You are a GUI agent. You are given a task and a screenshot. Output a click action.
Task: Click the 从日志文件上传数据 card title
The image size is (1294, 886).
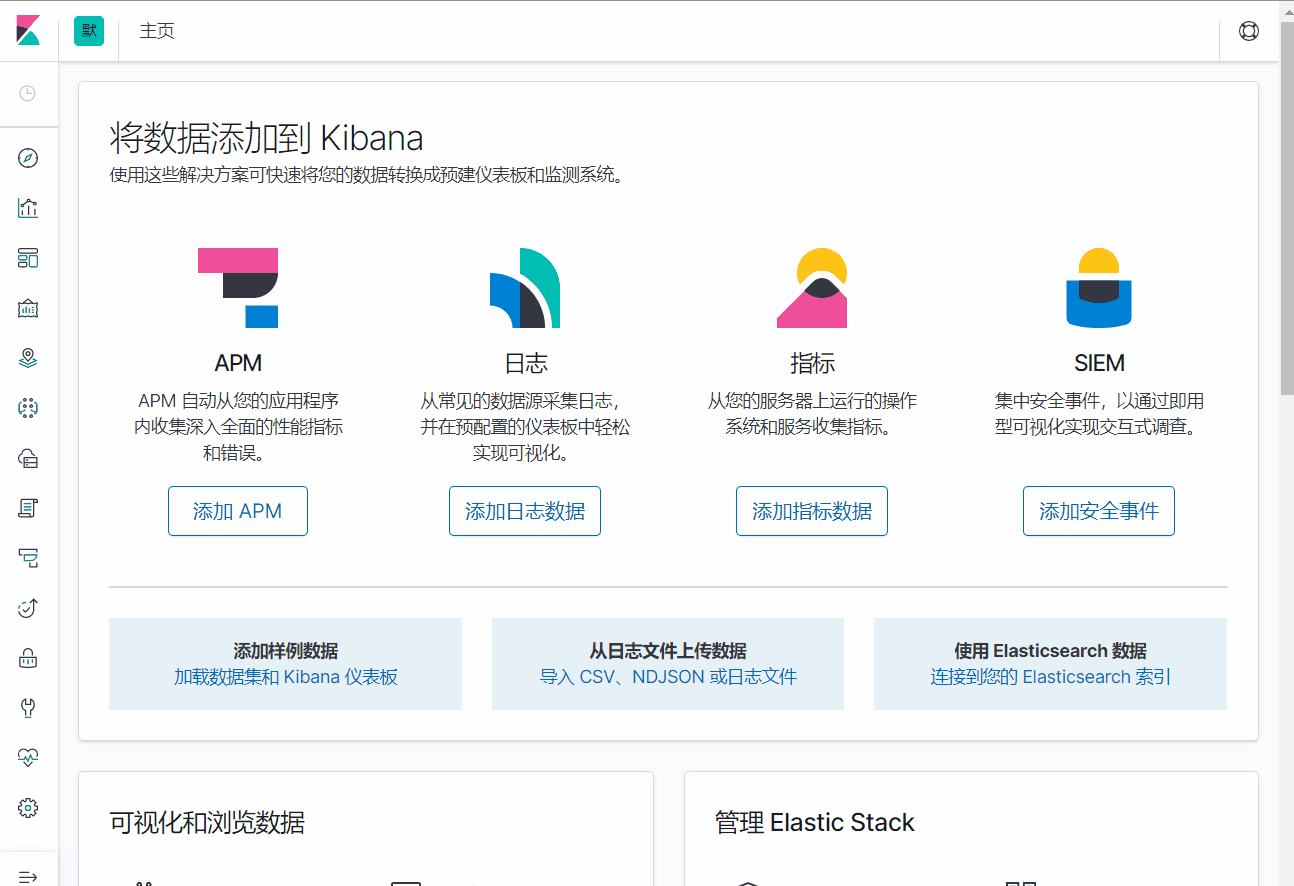click(668, 651)
